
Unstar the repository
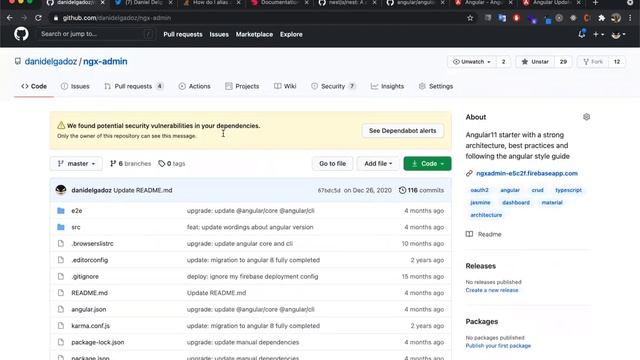535,62
